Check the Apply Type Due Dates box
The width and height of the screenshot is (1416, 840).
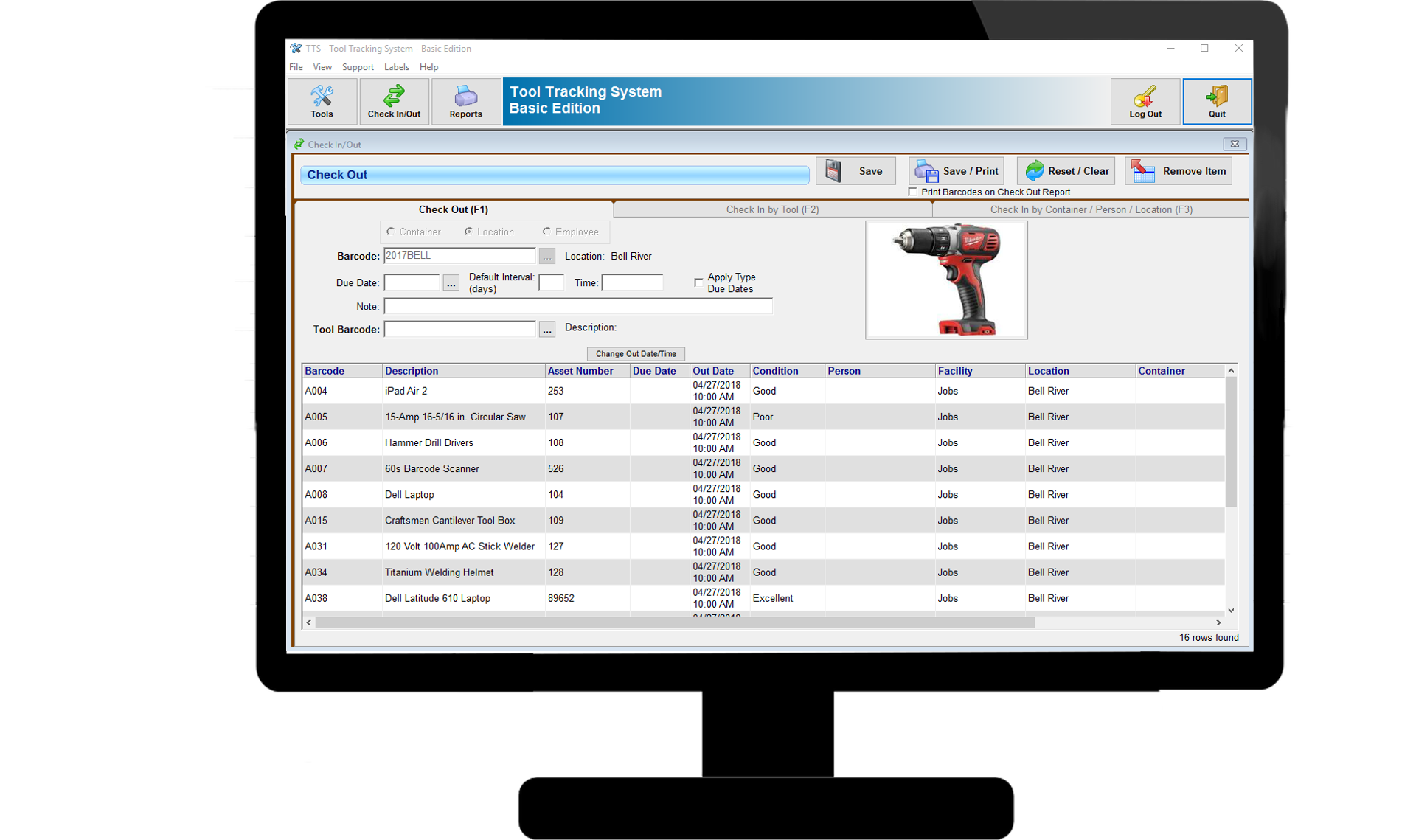pos(698,282)
